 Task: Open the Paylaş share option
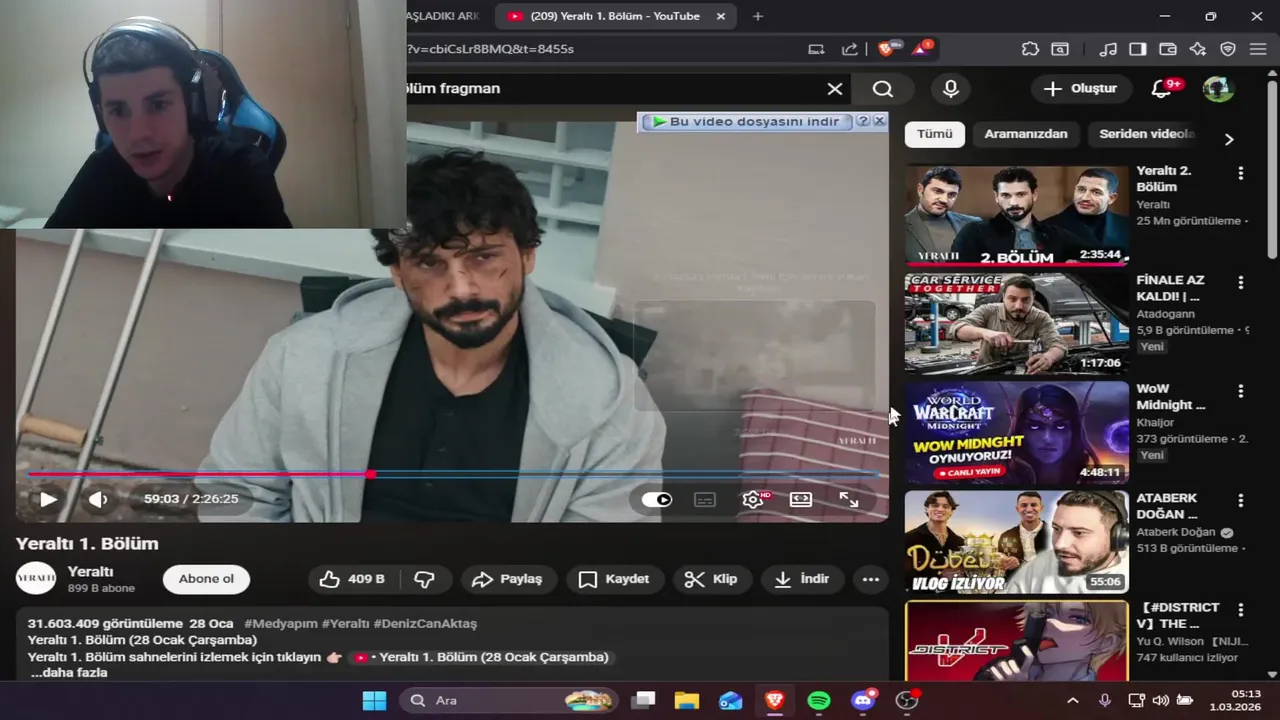tap(507, 579)
